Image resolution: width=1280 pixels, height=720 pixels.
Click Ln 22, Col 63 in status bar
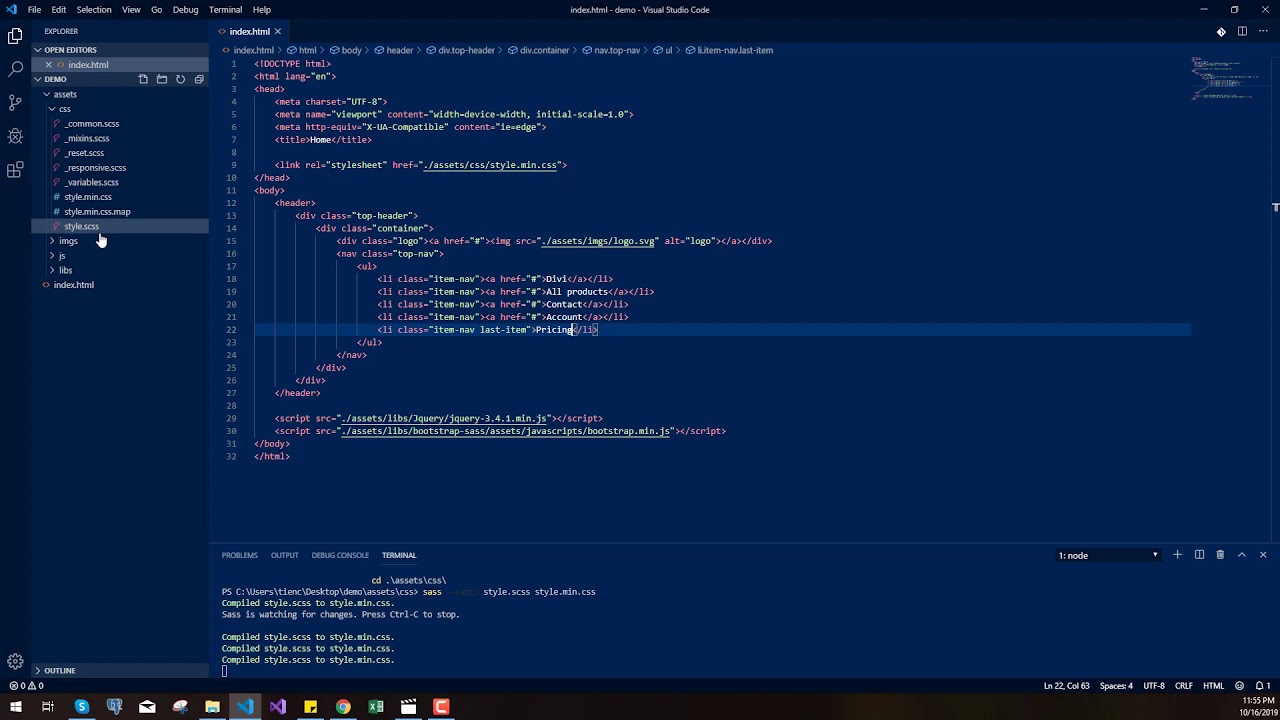(x=1067, y=686)
